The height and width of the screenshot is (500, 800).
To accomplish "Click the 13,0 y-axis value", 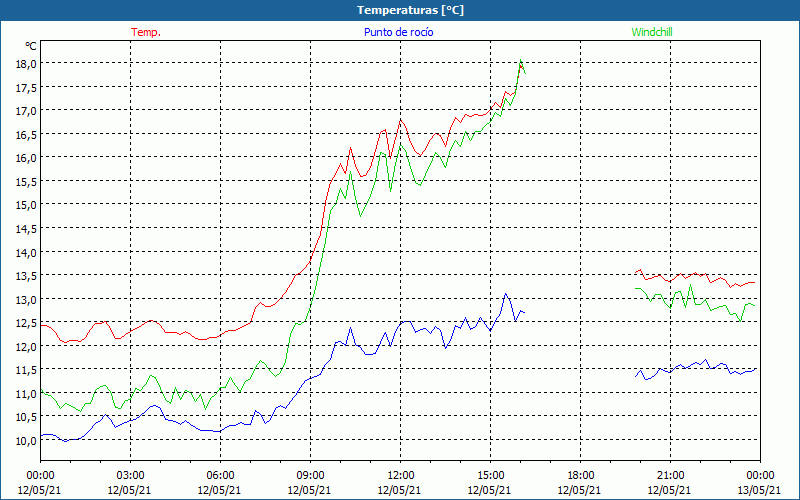I will [26, 299].
